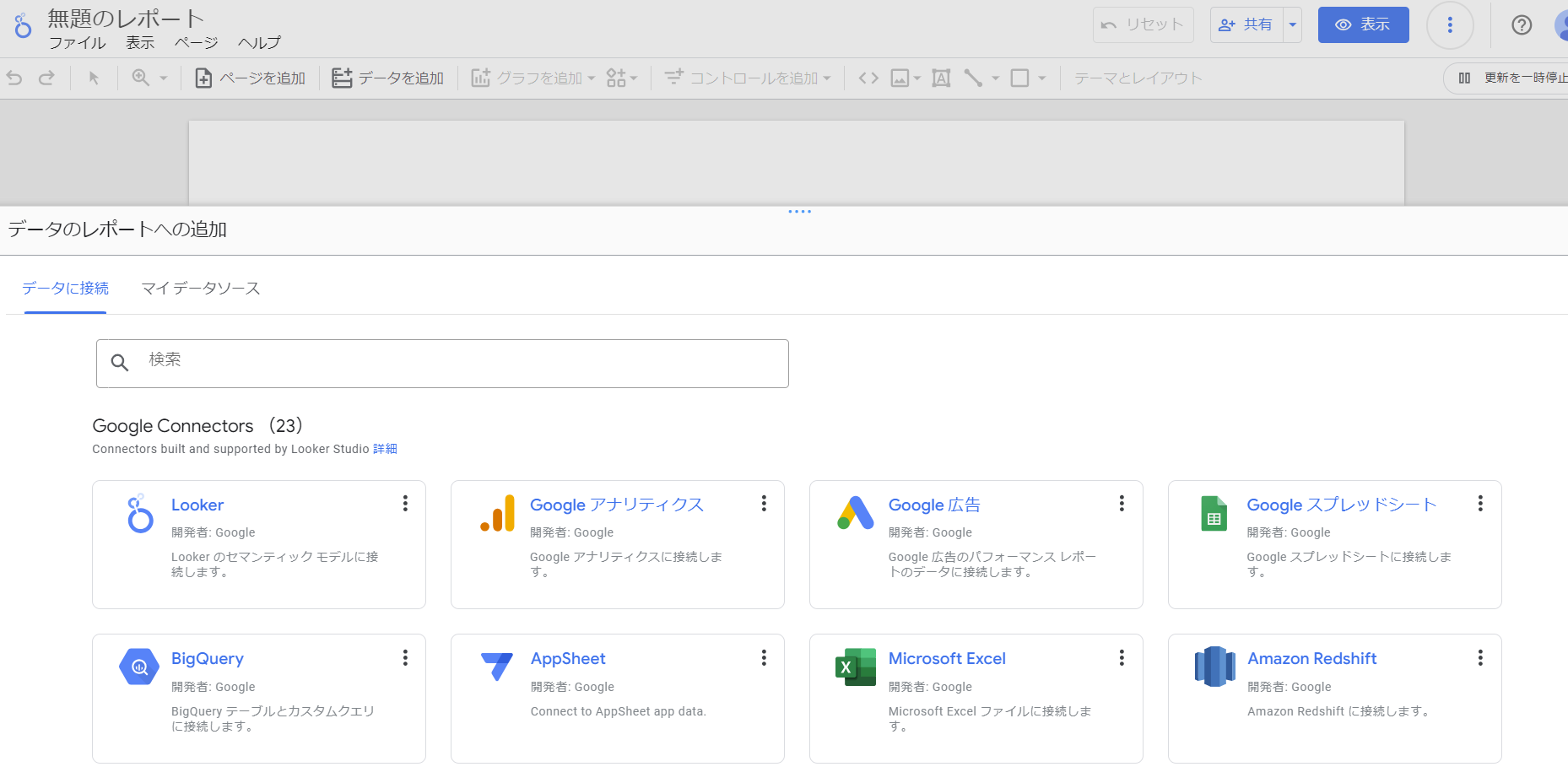
Task: Switch to マイ データソース tab
Action: tap(200, 289)
